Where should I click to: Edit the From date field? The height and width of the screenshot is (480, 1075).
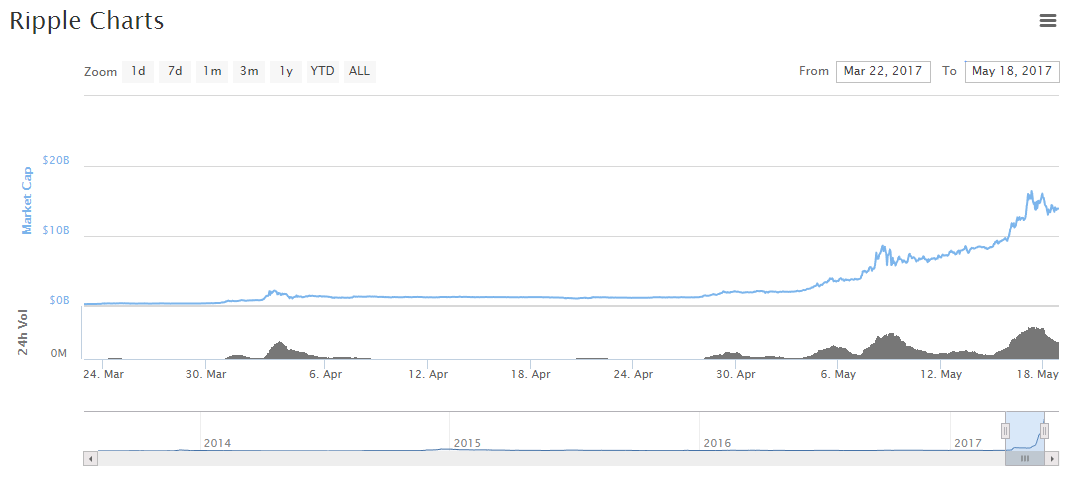click(x=883, y=71)
